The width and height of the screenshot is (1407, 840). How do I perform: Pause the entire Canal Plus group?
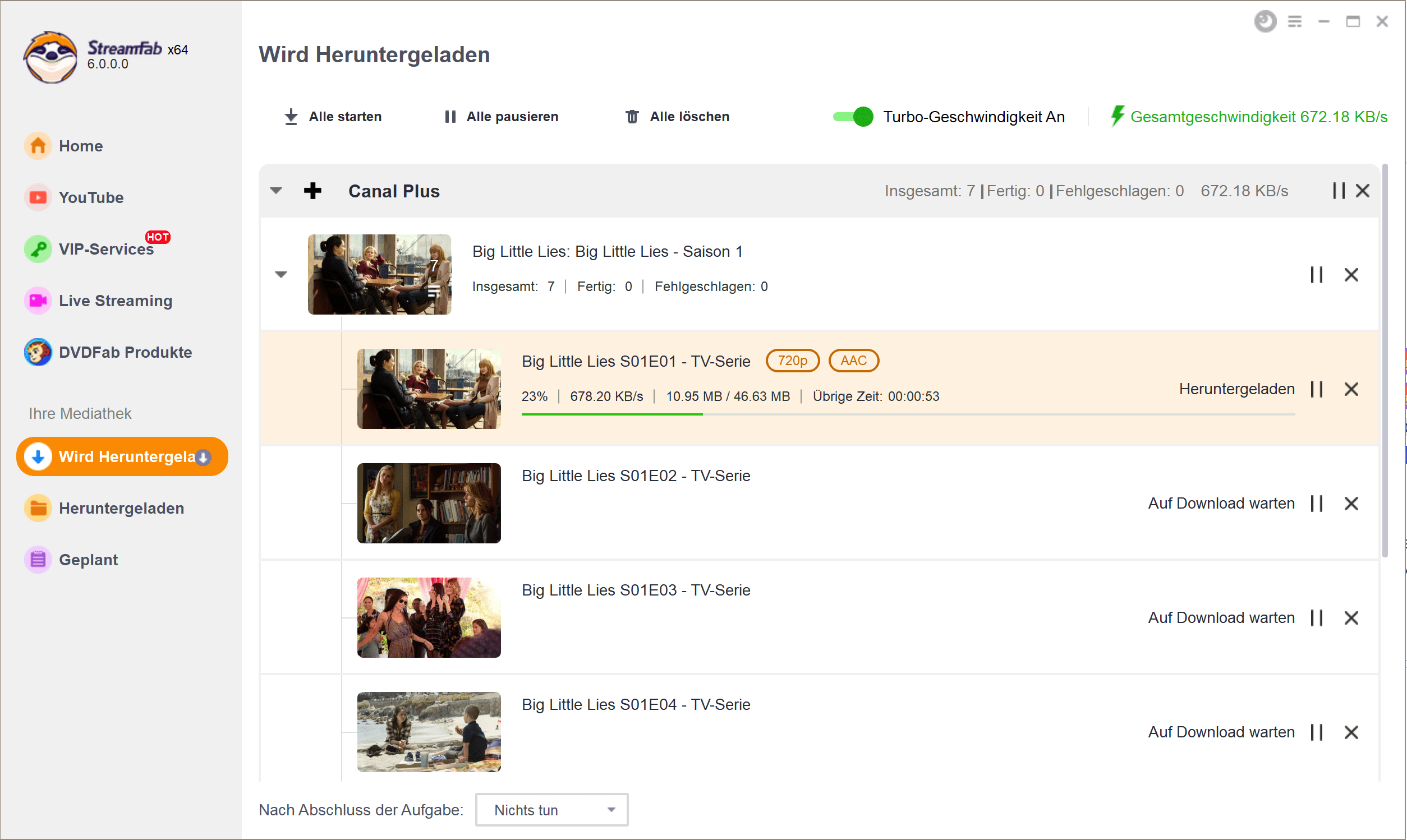(1338, 191)
